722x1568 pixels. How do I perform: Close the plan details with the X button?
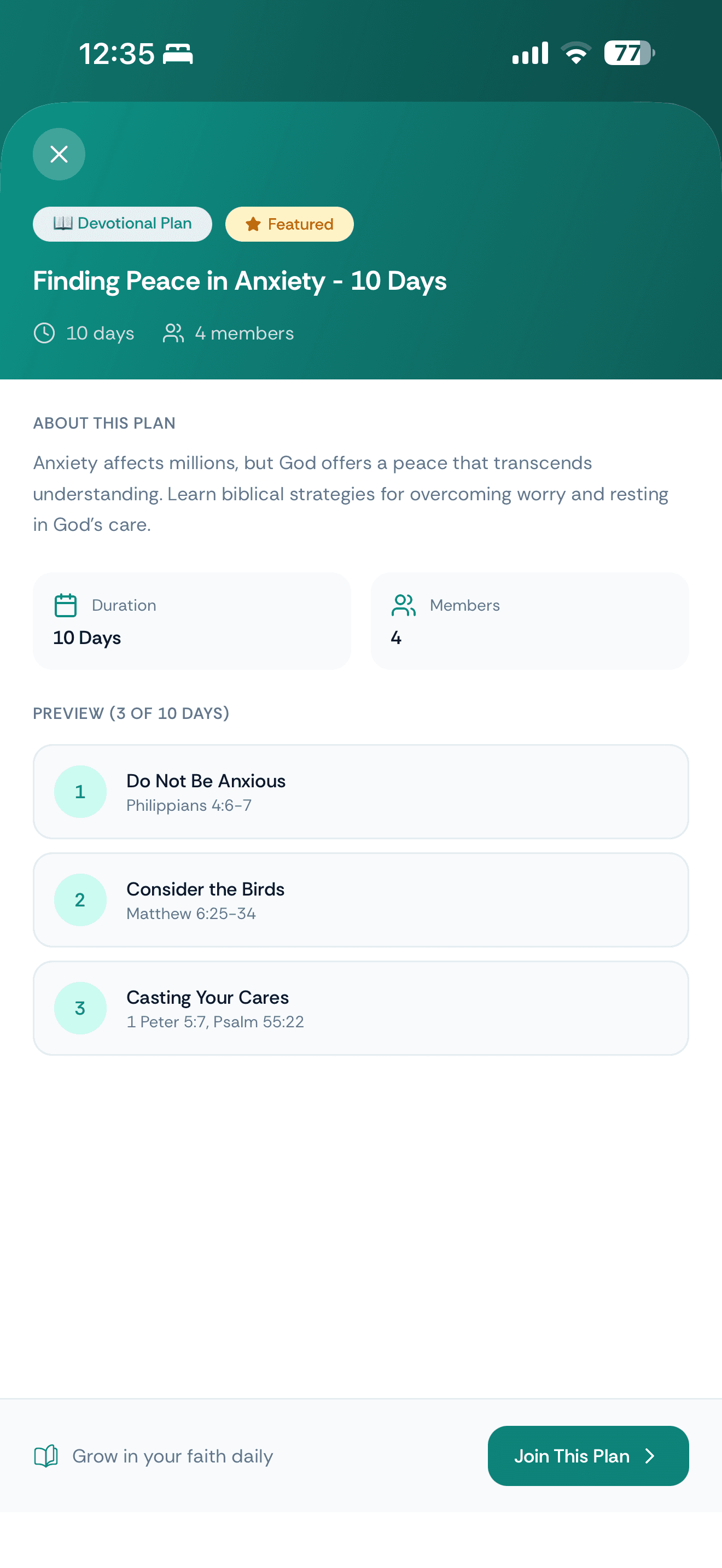pyautogui.click(x=59, y=154)
